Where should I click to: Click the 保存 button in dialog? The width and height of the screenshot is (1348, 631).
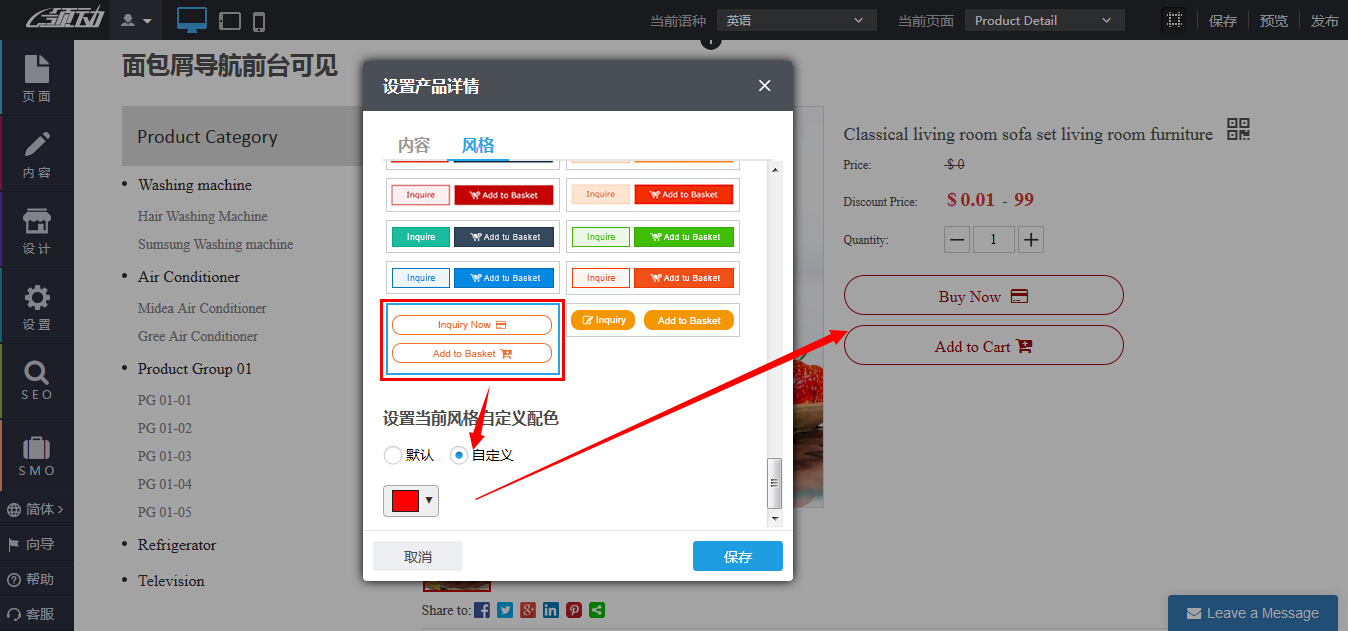(x=737, y=557)
